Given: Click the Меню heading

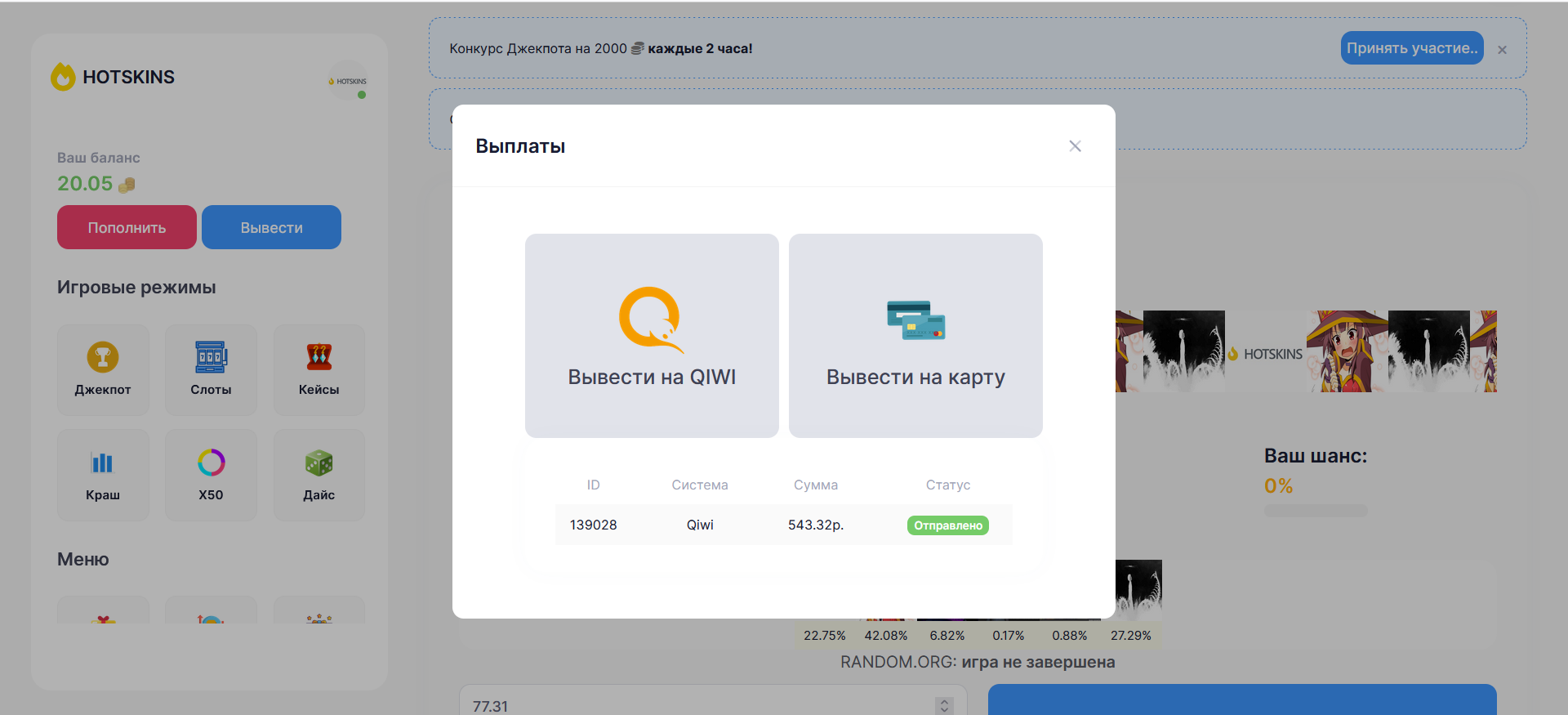Looking at the screenshot, I should click(x=83, y=559).
